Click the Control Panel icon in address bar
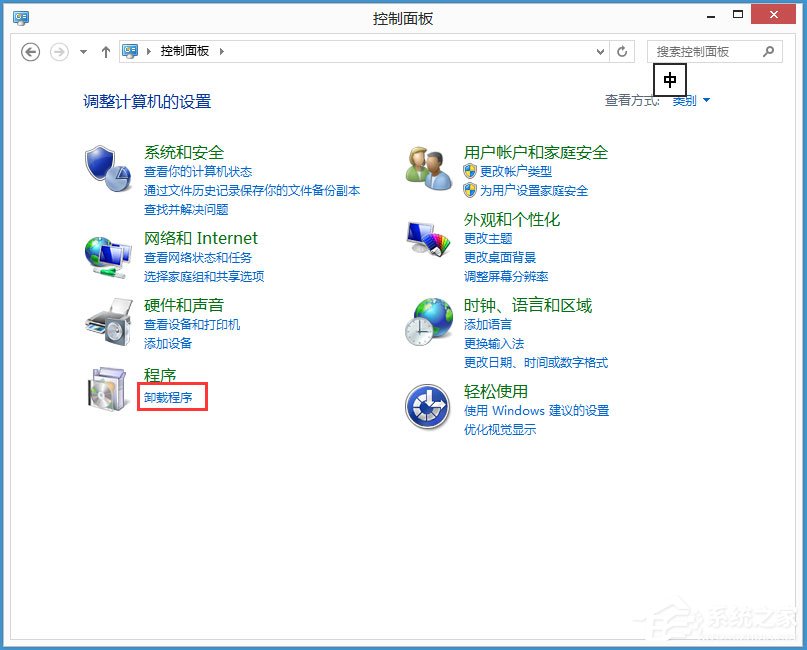Viewport: 807px width, 650px height. [129, 51]
